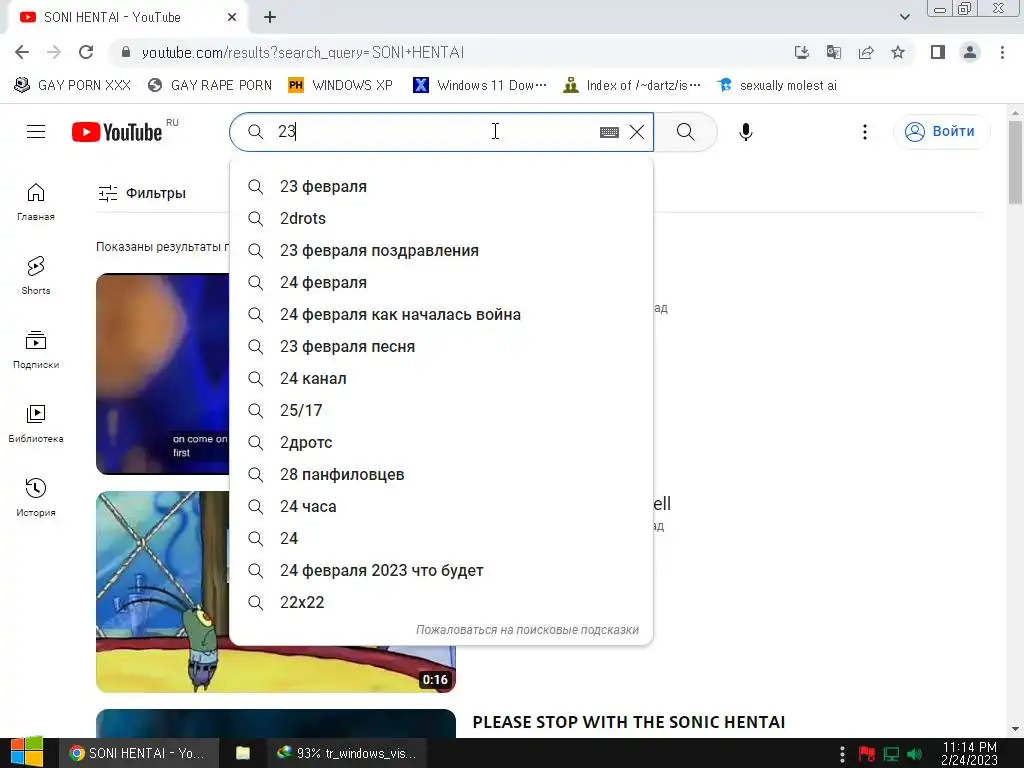Click the Chrome address bar URL
Screen dimensions: 1024x768
pyautogui.click(x=303, y=52)
